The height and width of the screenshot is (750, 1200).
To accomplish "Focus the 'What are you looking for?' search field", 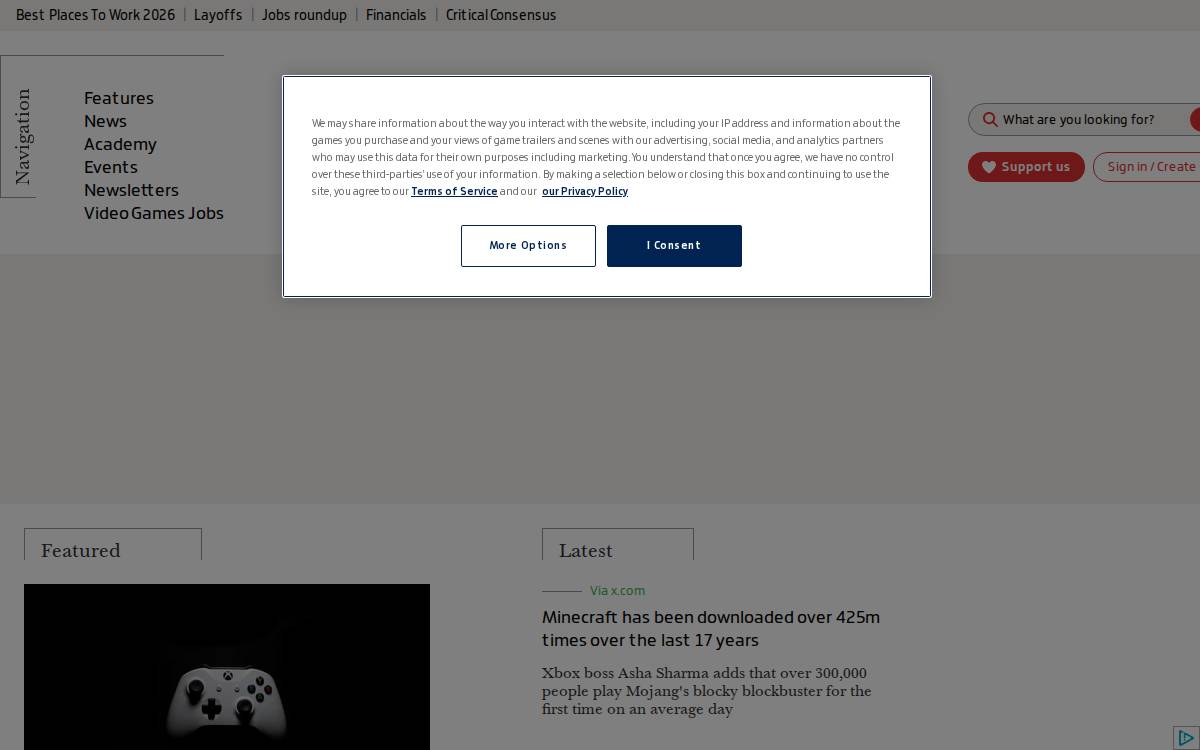I will click(x=1084, y=120).
